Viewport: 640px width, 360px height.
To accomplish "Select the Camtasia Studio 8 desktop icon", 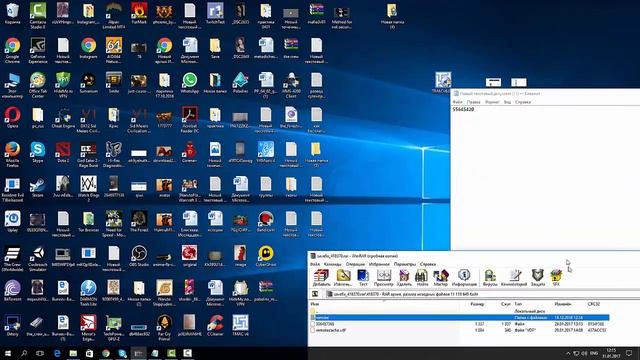I will 38,16.
